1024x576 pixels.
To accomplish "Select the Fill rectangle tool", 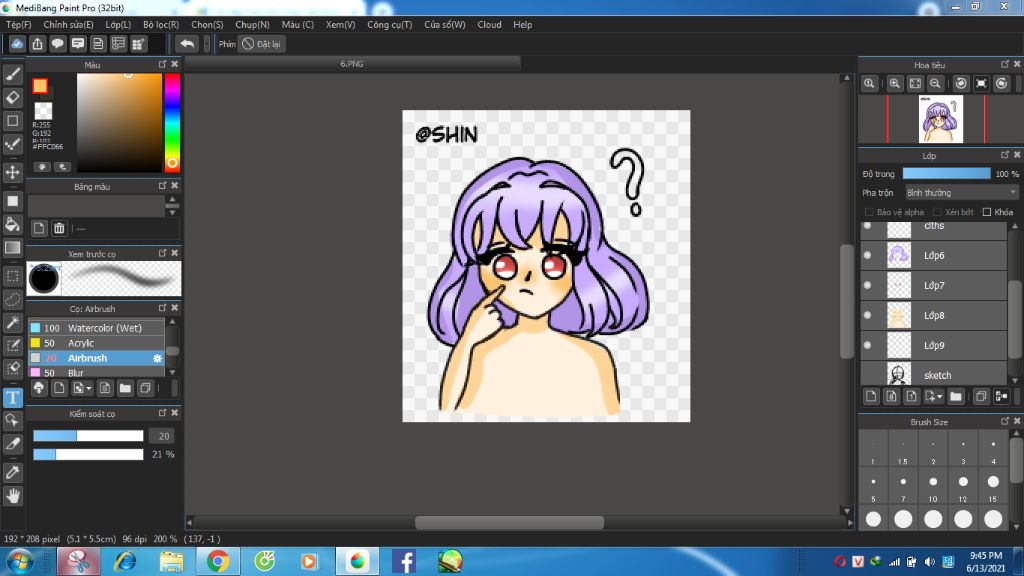I will [x=12, y=201].
